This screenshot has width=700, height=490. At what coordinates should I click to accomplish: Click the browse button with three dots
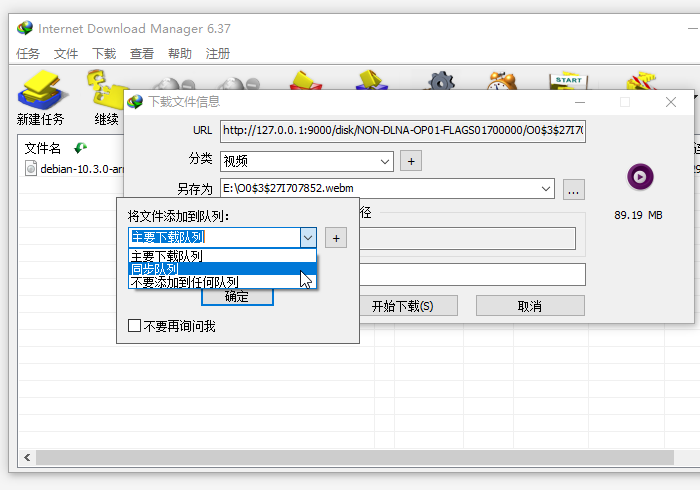click(574, 190)
